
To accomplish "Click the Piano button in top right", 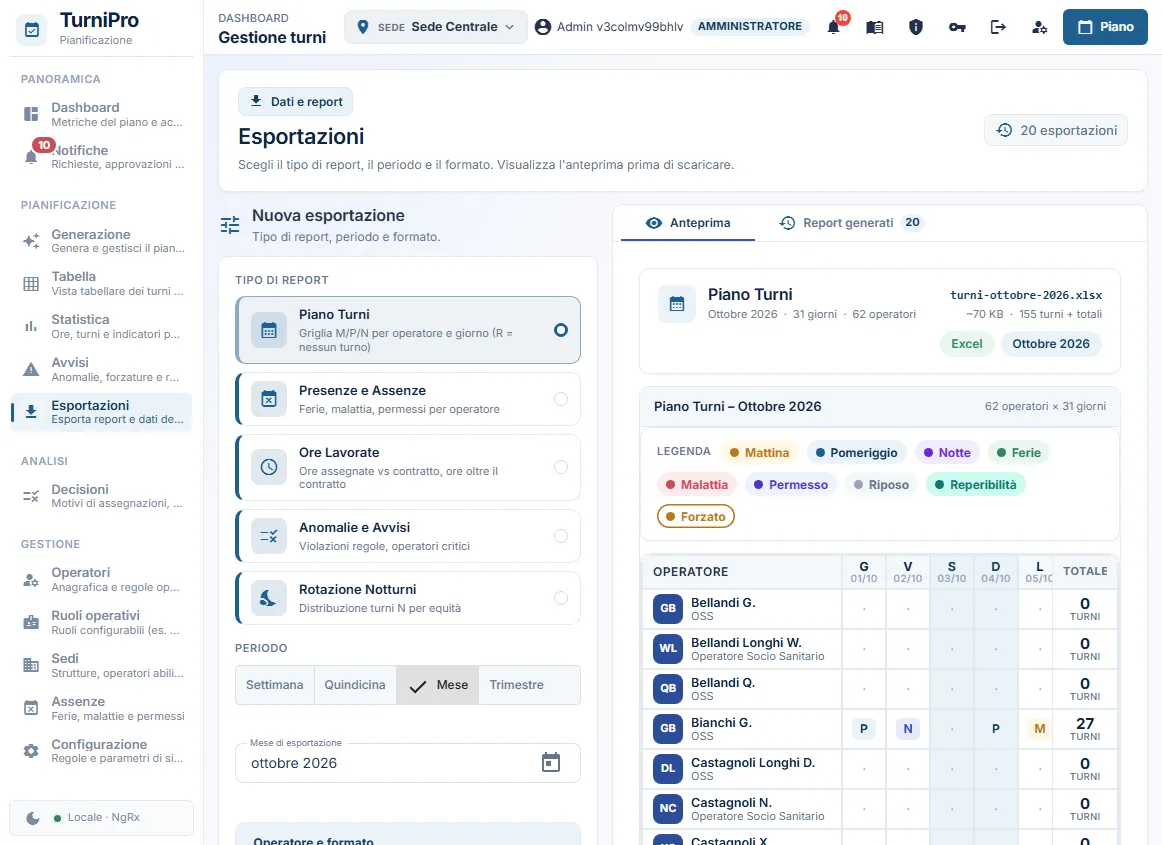I will pos(1105,27).
